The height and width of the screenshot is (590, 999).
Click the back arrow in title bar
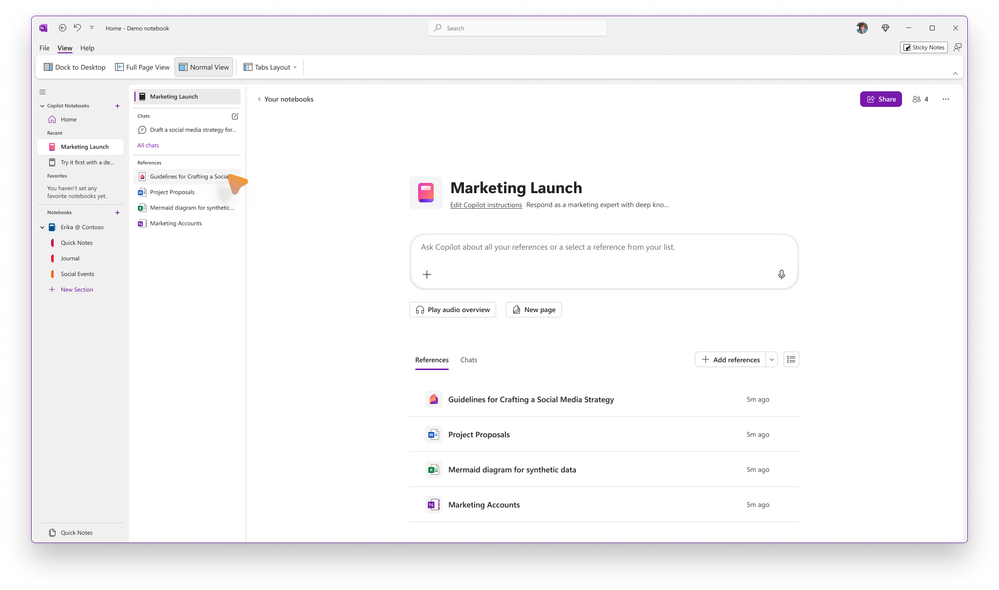coord(62,28)
